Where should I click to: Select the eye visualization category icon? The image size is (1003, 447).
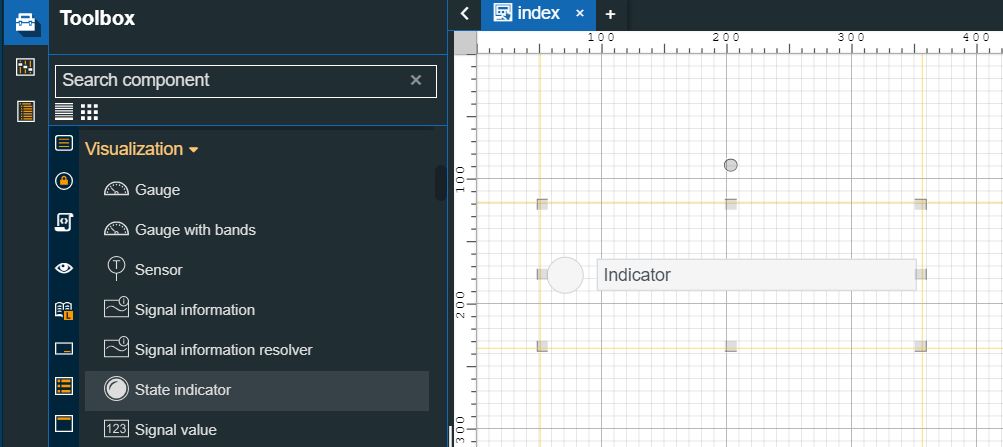click(x=64, y=267)
